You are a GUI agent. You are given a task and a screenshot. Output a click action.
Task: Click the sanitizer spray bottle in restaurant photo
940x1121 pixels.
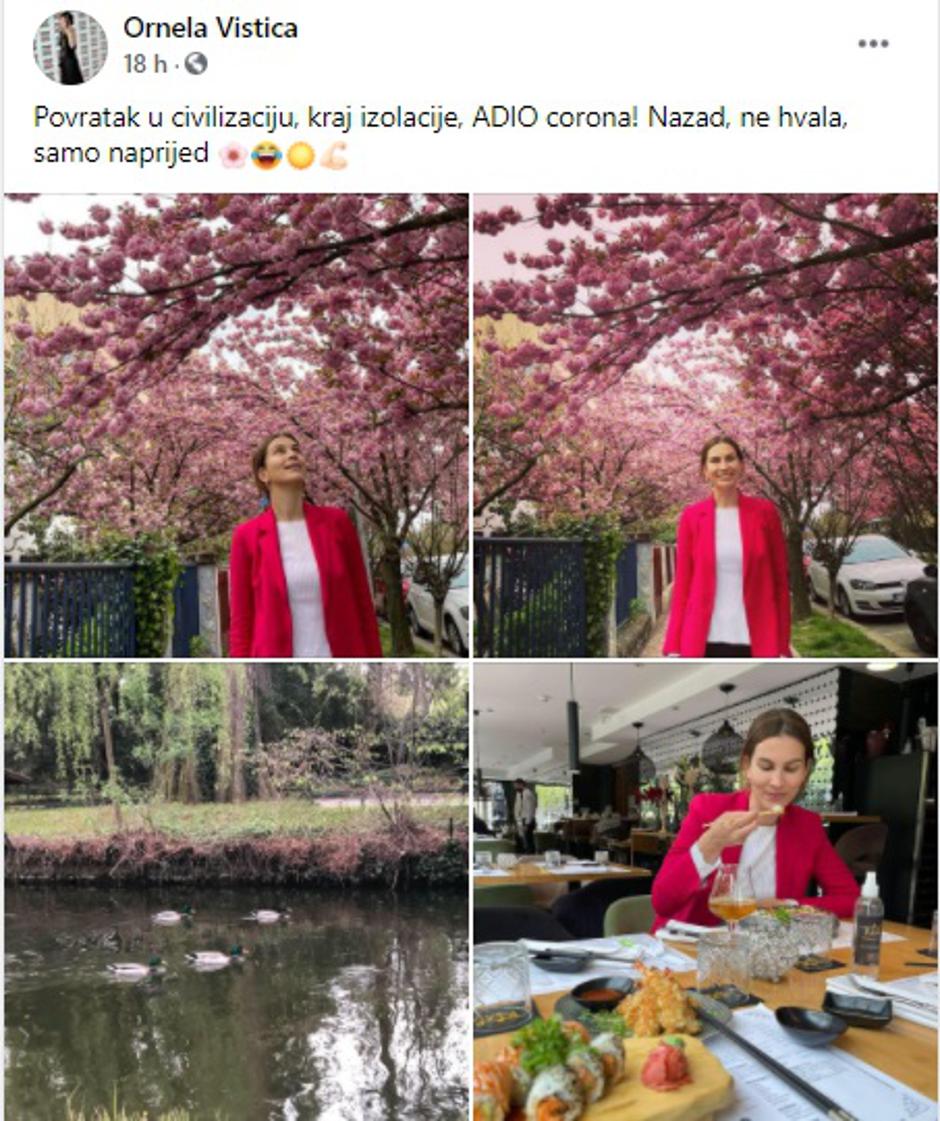(x=867, y=922)
